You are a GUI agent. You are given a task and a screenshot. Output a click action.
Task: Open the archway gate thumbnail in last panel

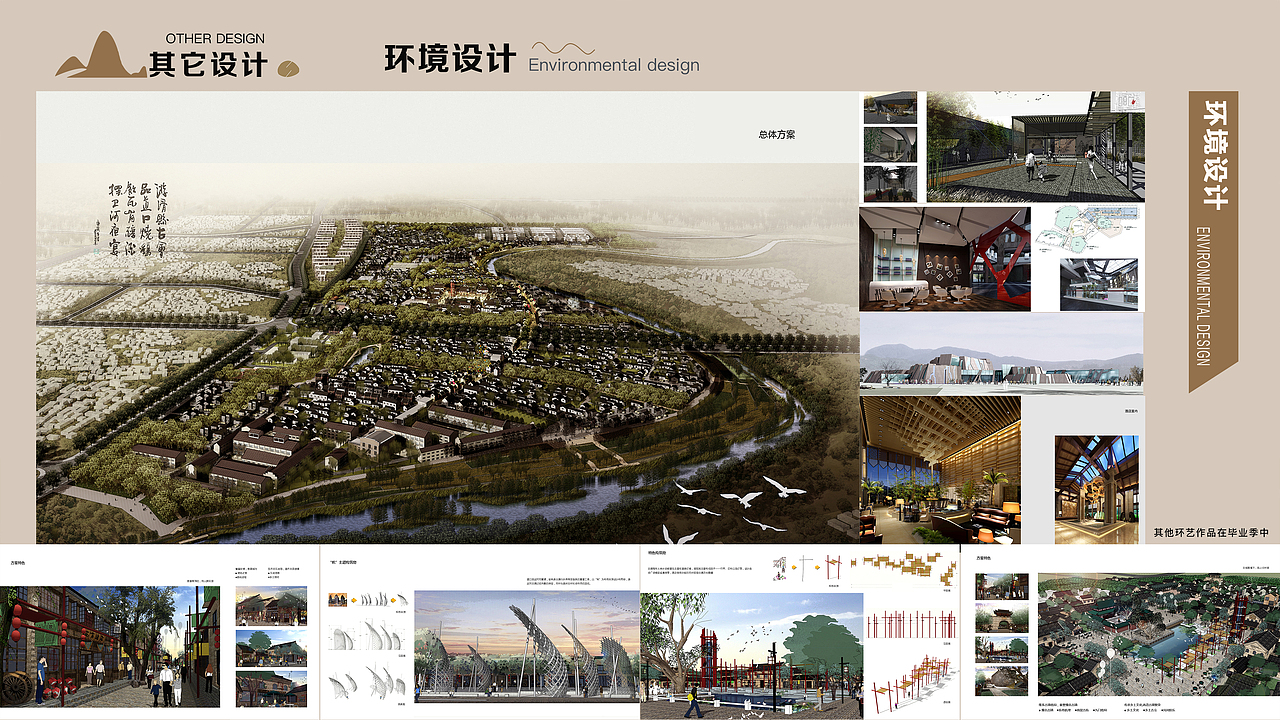point(1002,618)
